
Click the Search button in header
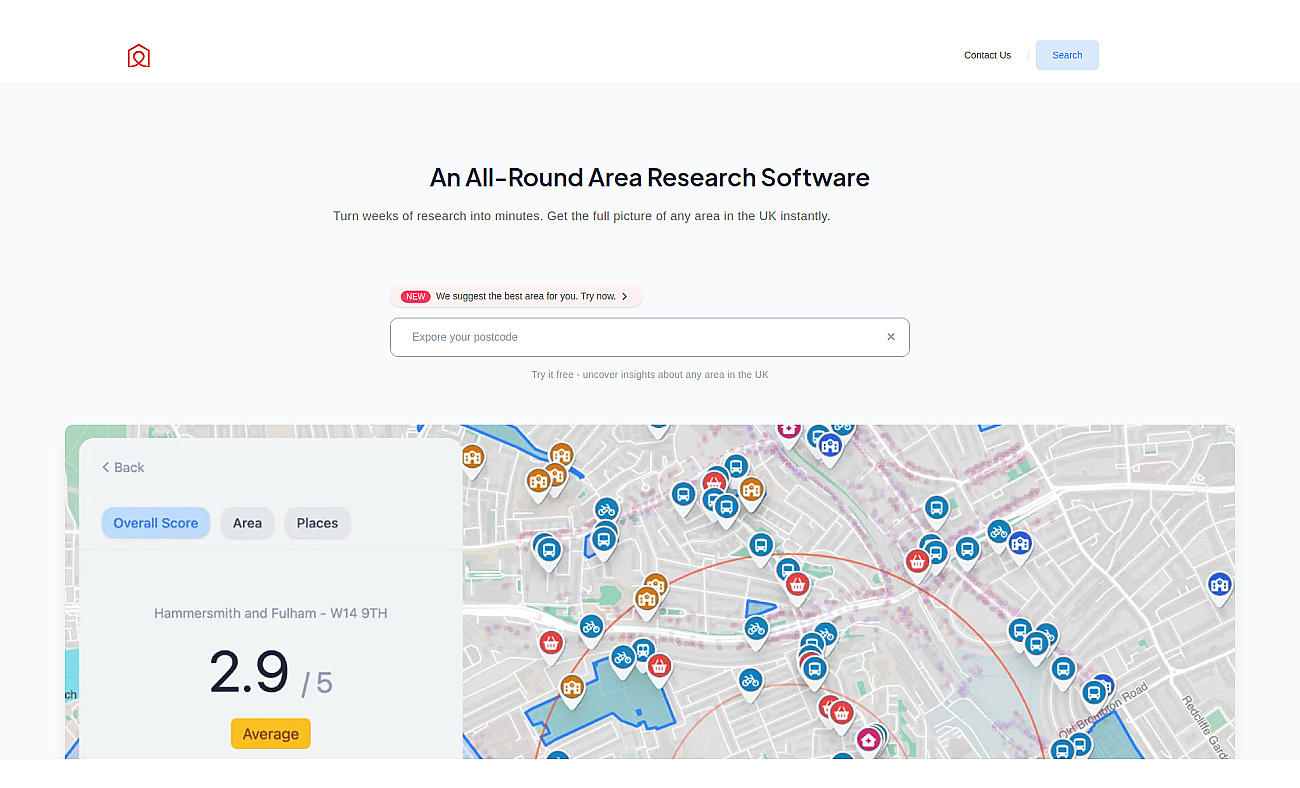point(1067,55)
